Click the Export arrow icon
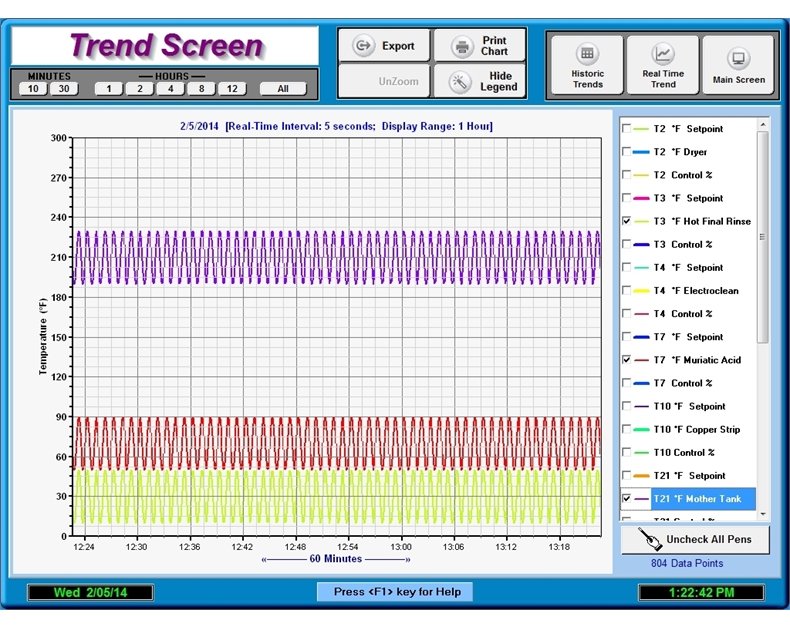 point(364,46)
